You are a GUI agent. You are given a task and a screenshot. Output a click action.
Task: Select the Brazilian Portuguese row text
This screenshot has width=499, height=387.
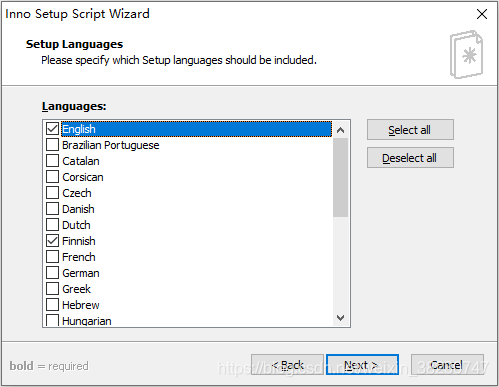pyautogui.click(x=110, y=145)
